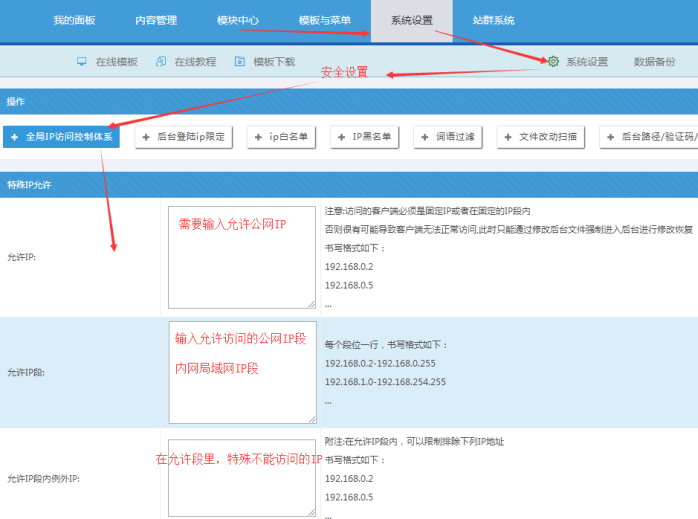
Task: Select the 模板与菜单 tab
Action: (324, 20)
